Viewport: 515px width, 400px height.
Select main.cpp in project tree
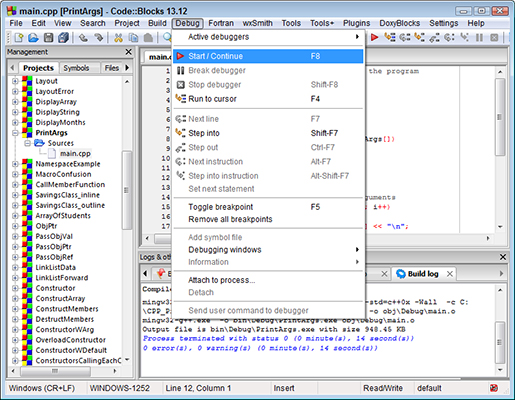75,154
